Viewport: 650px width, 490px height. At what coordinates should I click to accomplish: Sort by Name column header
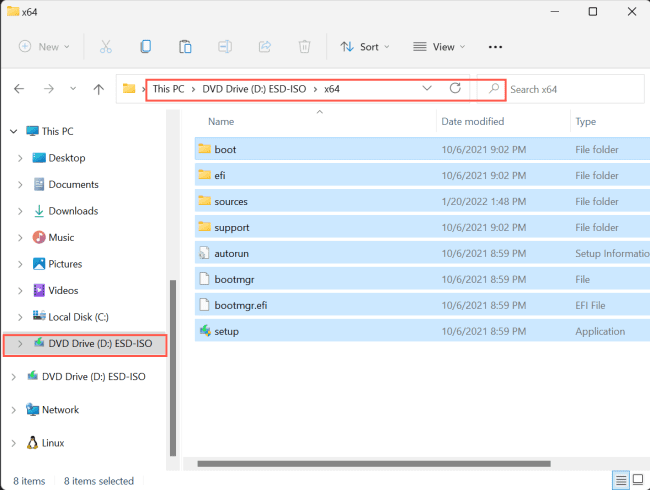tap(221, 121)
